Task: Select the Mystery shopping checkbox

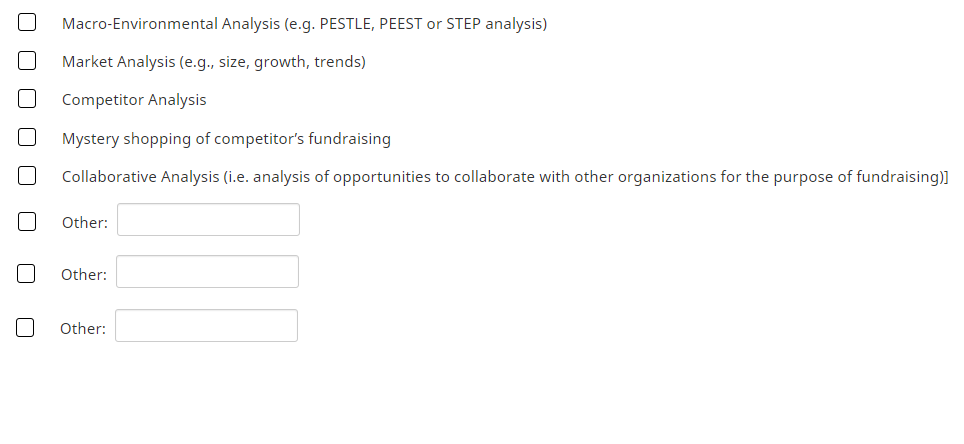Action: tap(27, 138)
